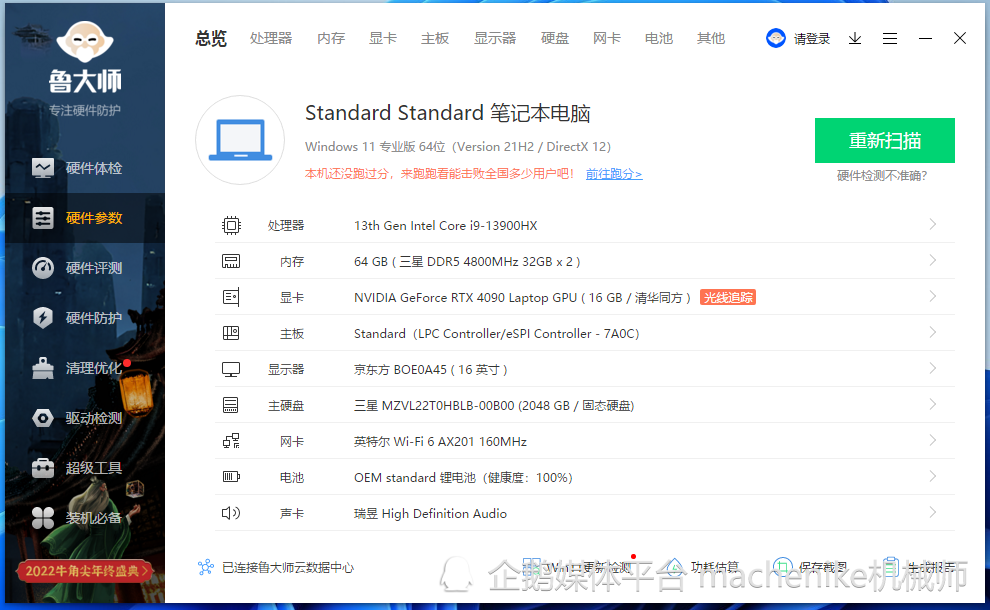990x610 pixels.
Task: Open 超级工具 toolbox section
Action: click(77, 467)
